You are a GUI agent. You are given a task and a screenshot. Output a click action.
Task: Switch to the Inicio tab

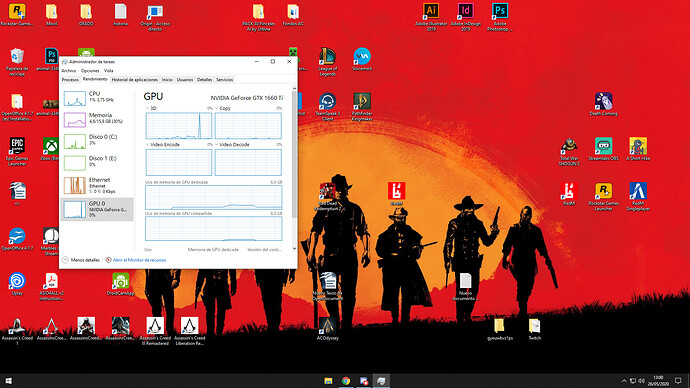tap(167, 80)
